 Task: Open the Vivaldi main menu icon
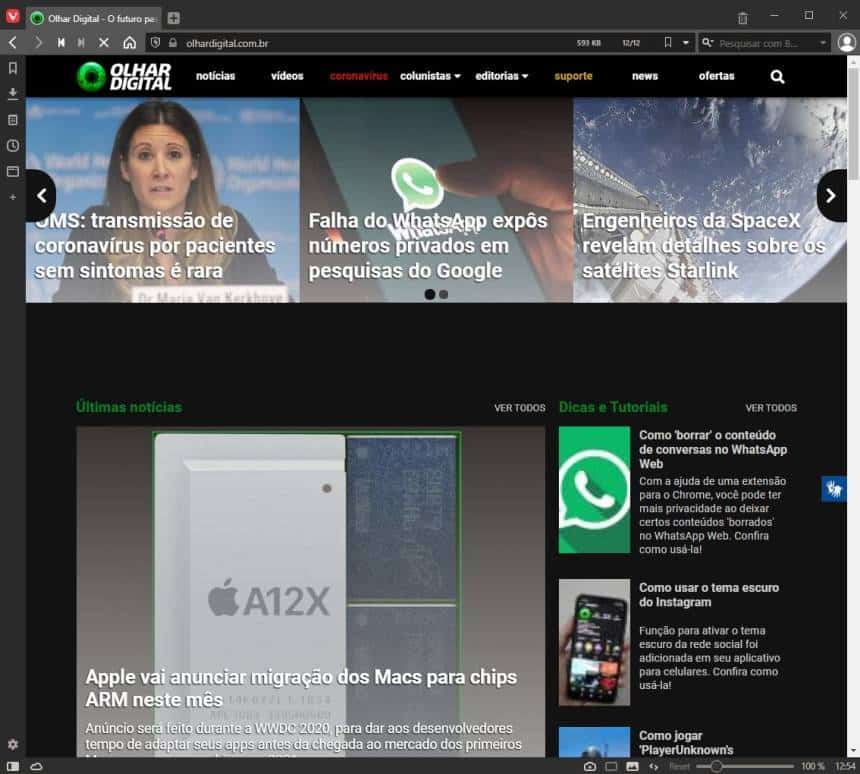12,16
